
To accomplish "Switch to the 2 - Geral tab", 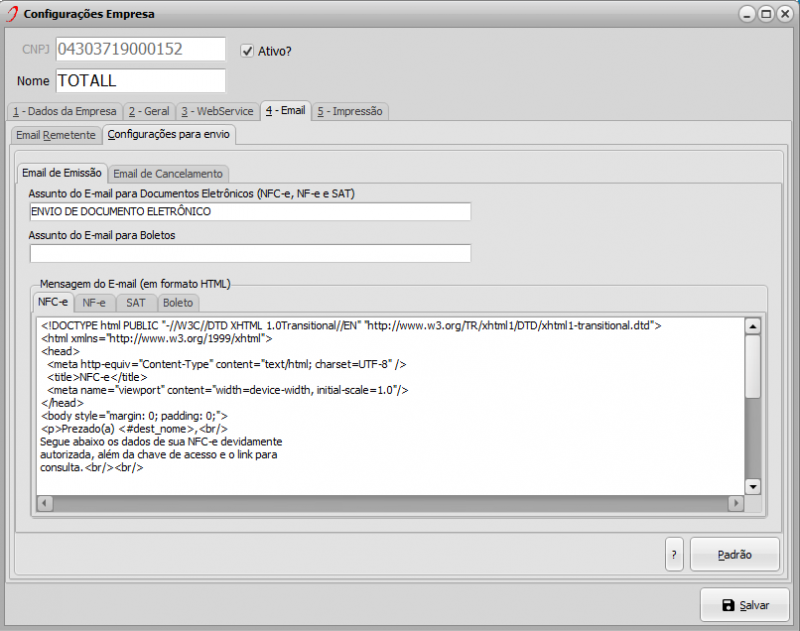I will [x=149, y=111].
